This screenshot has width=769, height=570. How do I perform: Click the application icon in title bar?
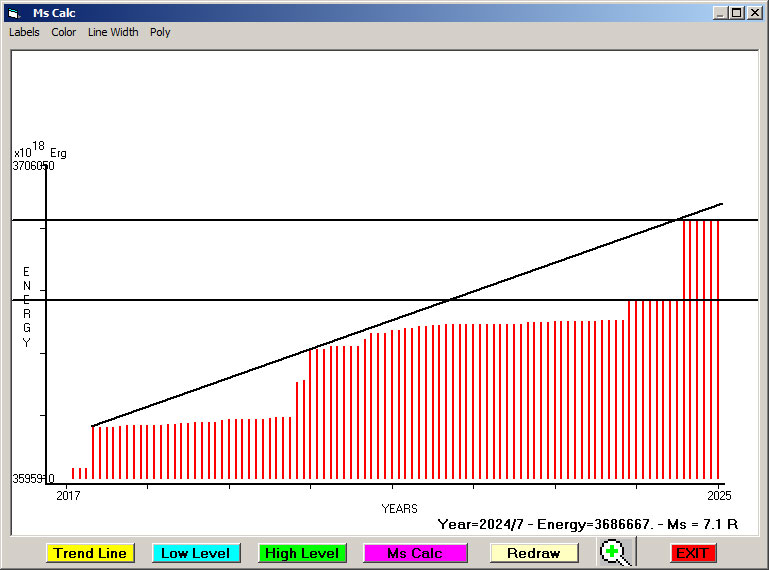tap(14, 13)
